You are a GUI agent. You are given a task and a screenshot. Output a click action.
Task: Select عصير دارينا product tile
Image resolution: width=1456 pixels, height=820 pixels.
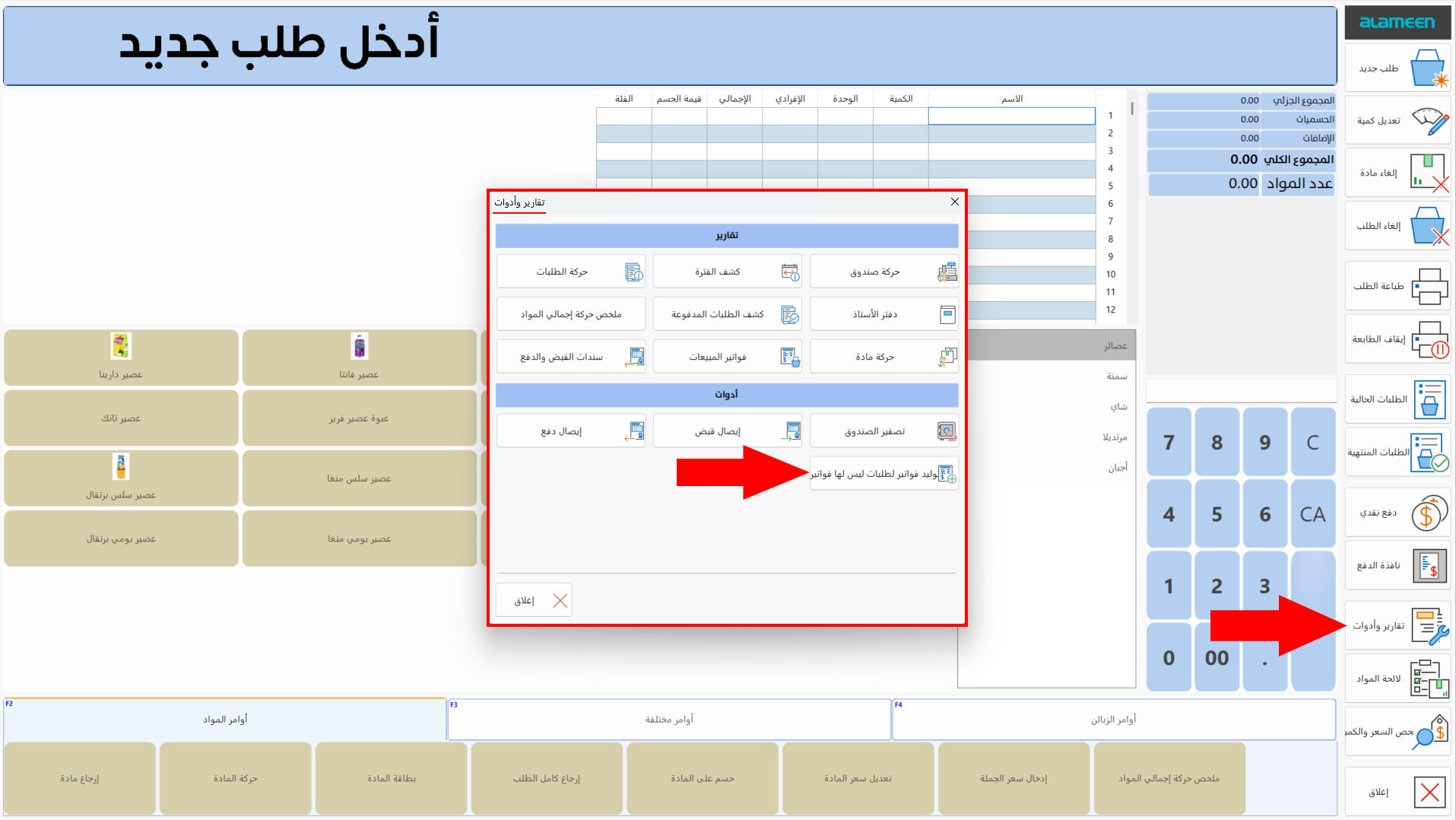point(121,358)
